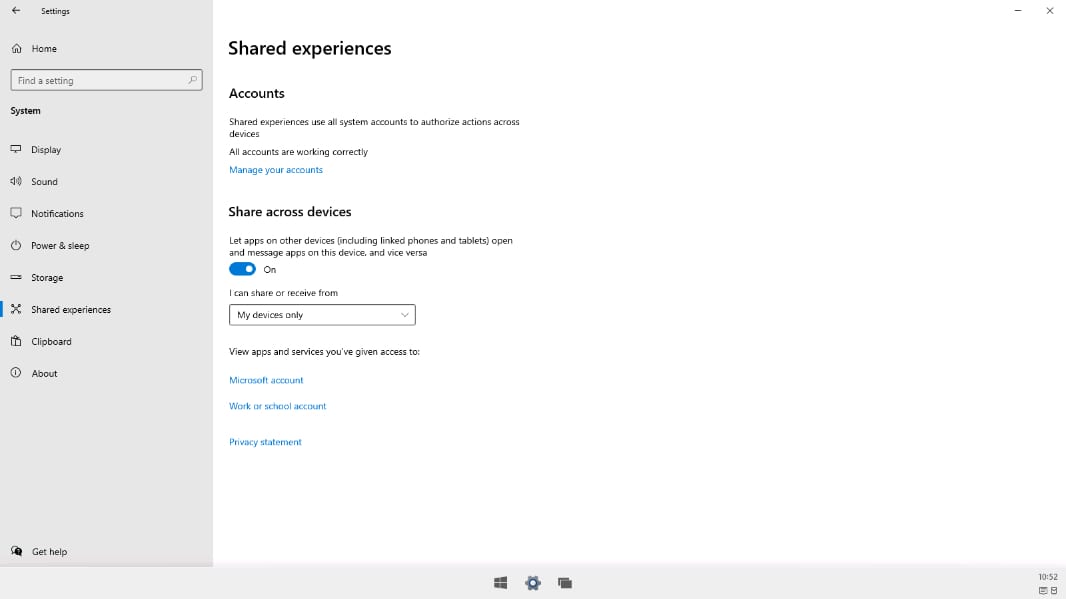Viewport: 1066px width, 599px height.
Task: Click the Clipboard icon in sidebar
Action: tap(16, 341)
